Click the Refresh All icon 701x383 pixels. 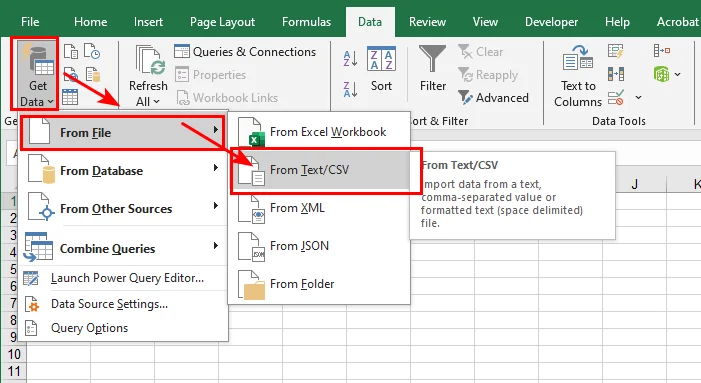(x=150, y=61)
